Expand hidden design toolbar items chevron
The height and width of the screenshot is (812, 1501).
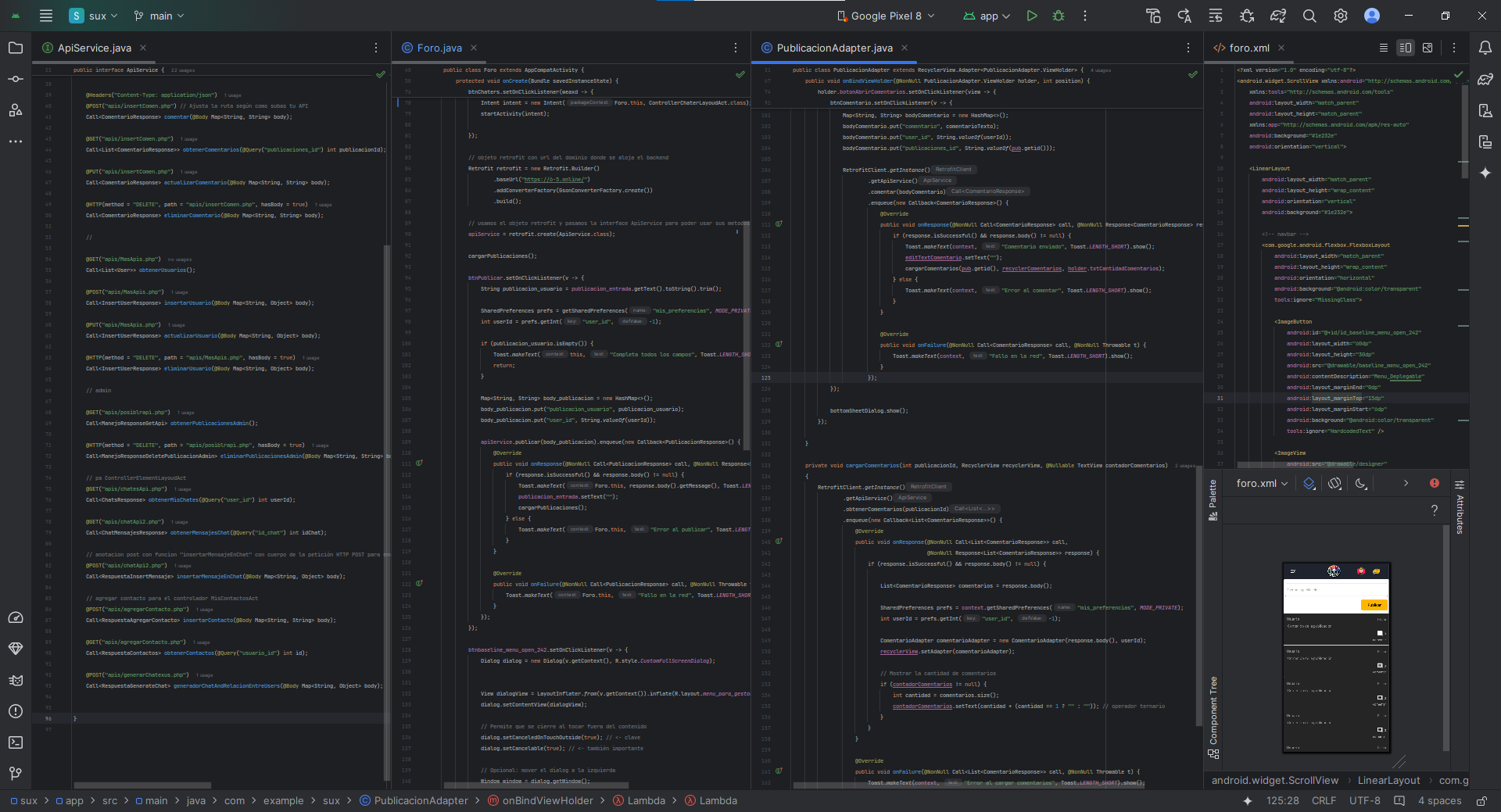pyautogui.click(x=1406, y=484)
